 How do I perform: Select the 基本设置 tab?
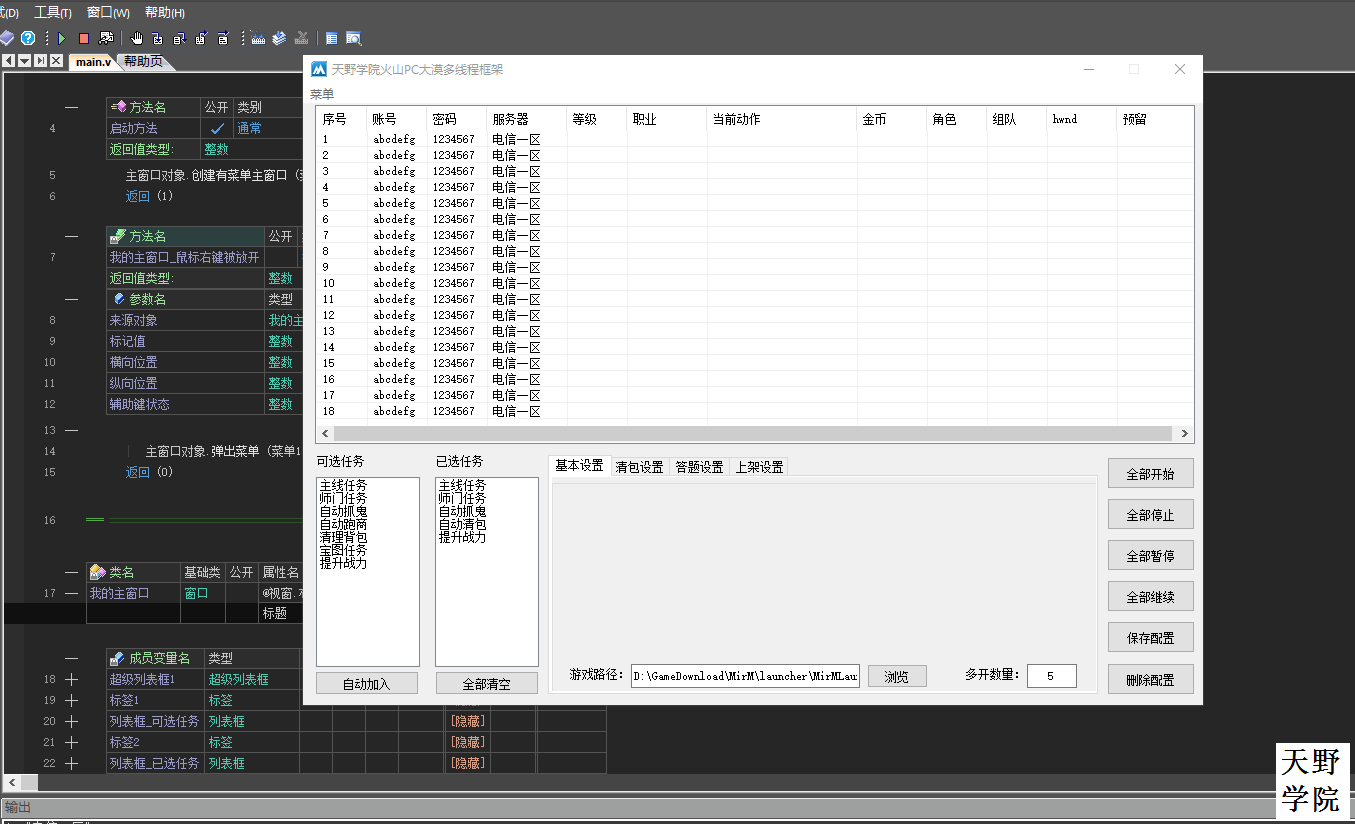coord(579,465)
